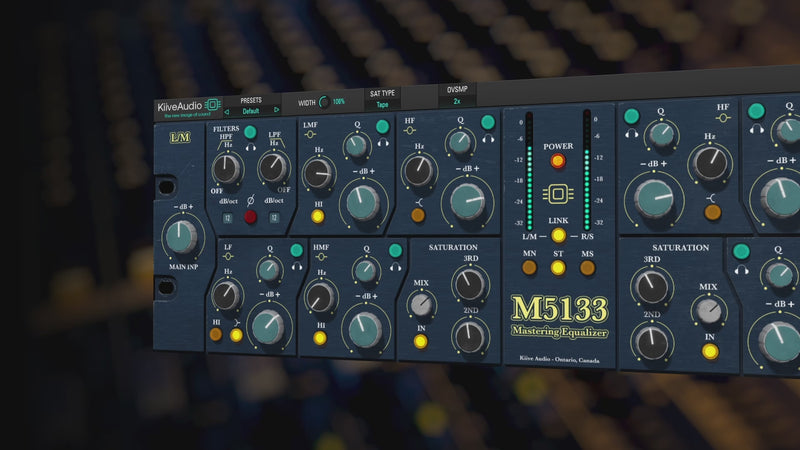800x450 pixels.
Task: Click the headphone solo icon in FILTERS section
Action: click(x=250, y=146)
